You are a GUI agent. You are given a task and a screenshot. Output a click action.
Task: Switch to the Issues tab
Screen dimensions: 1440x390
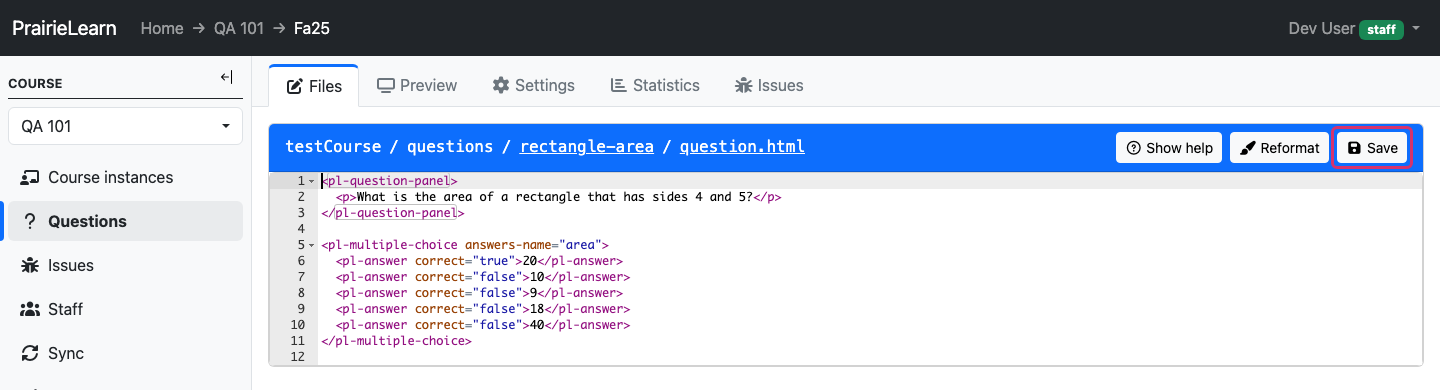point(769,85)
